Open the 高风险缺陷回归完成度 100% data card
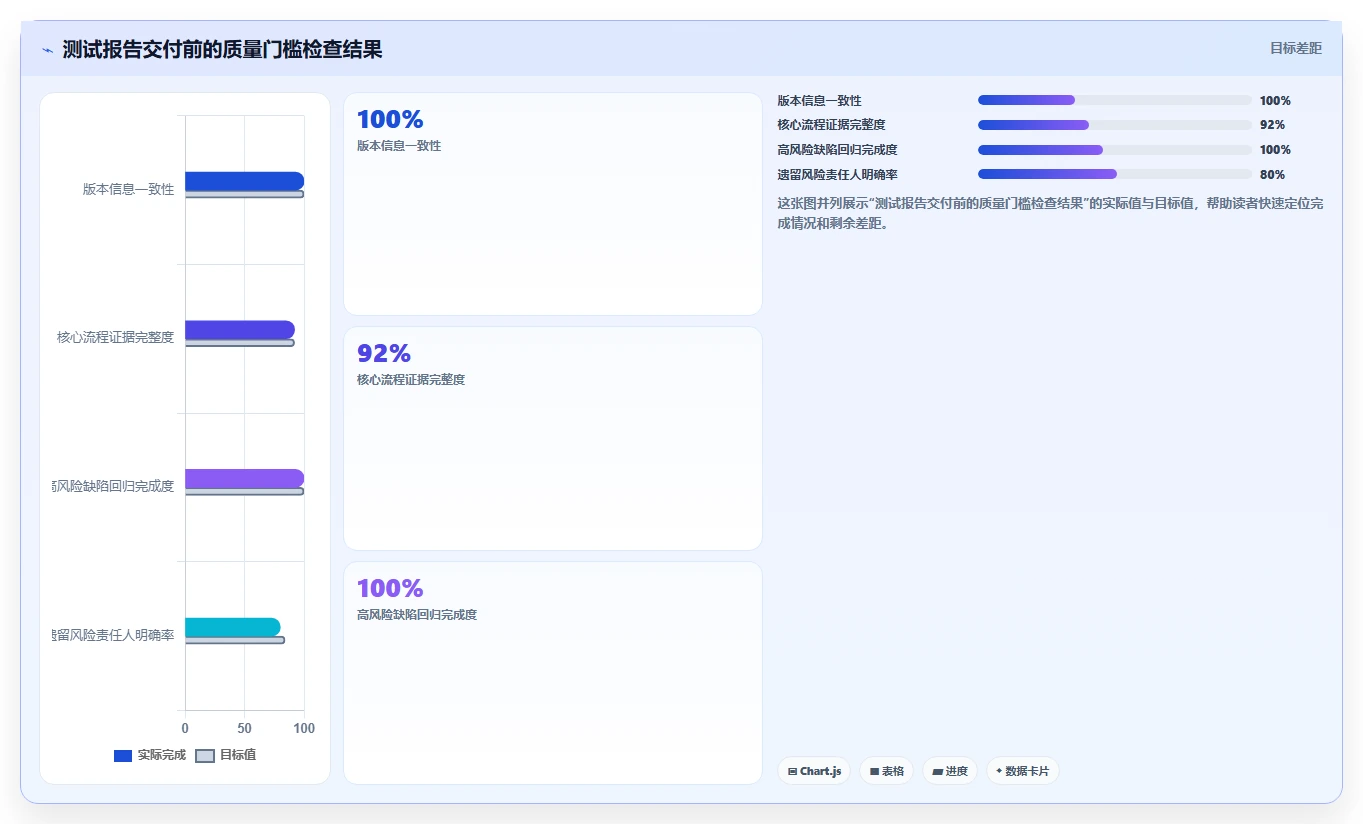Image resolution: width=1363 pixels, height=824 pixels. click(x=553, y=673)
